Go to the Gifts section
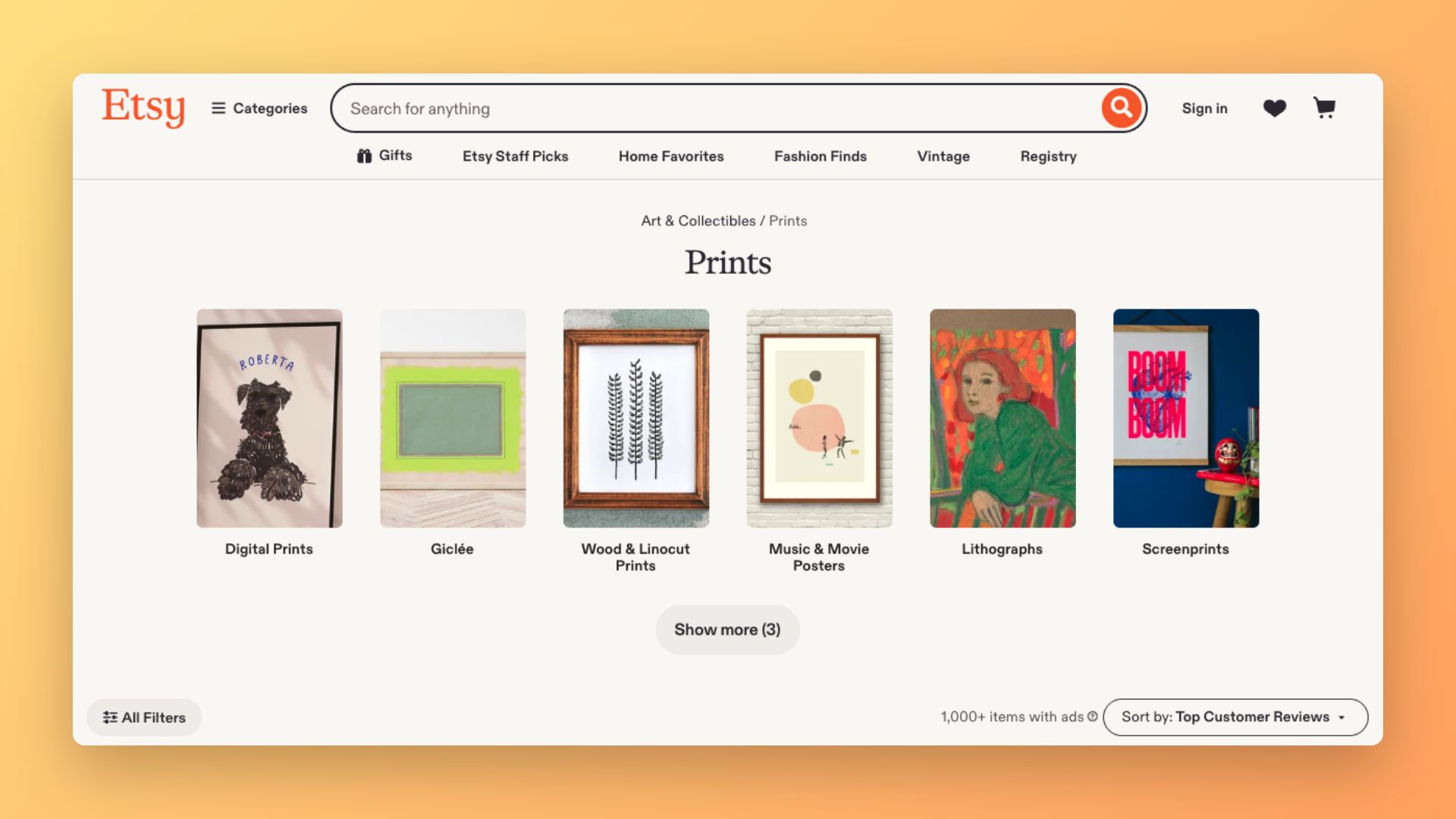This screenshot has height=819, width=1456. [x=384, y=155]
